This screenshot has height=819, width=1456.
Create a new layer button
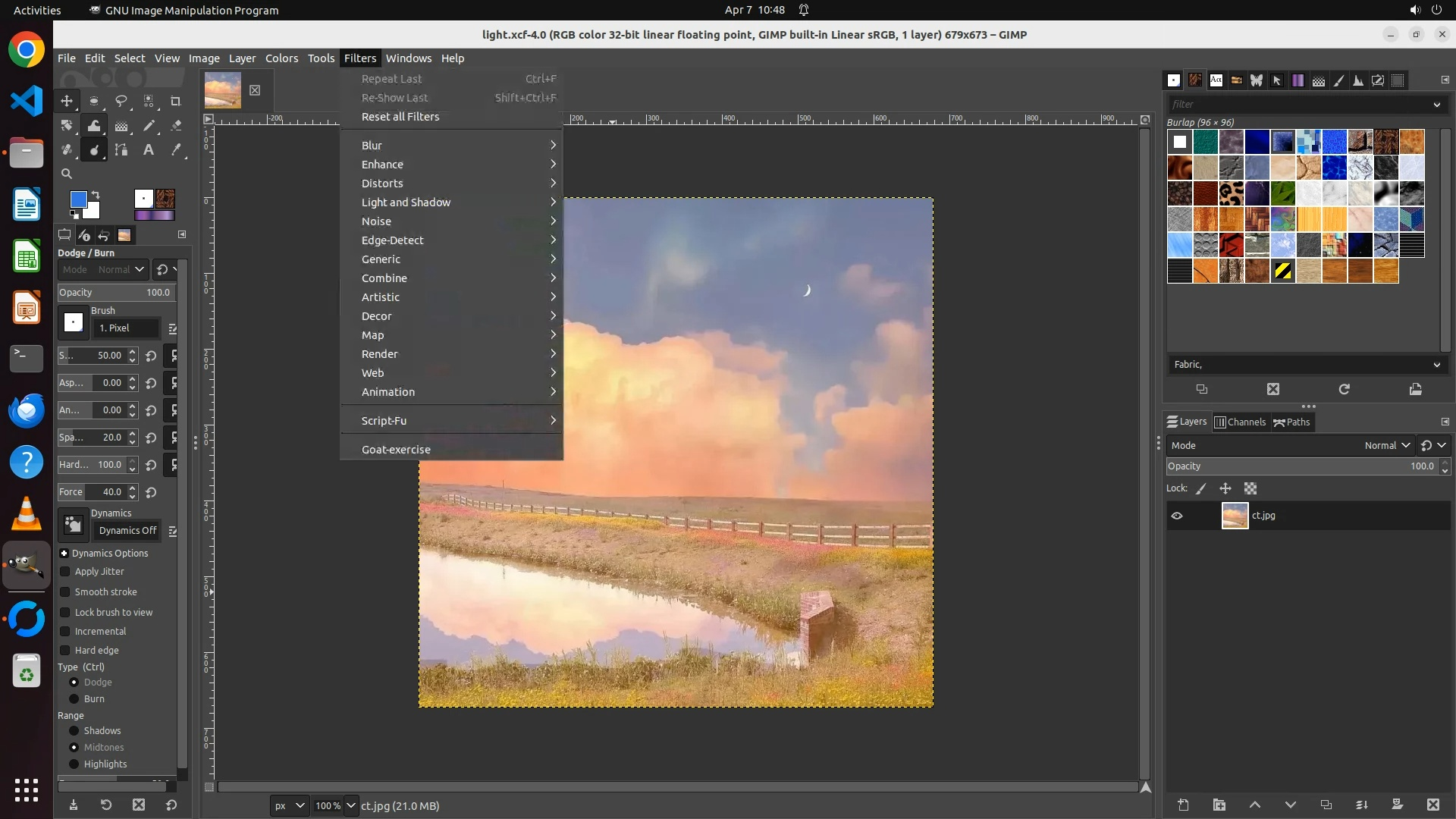coord(1183,805)
